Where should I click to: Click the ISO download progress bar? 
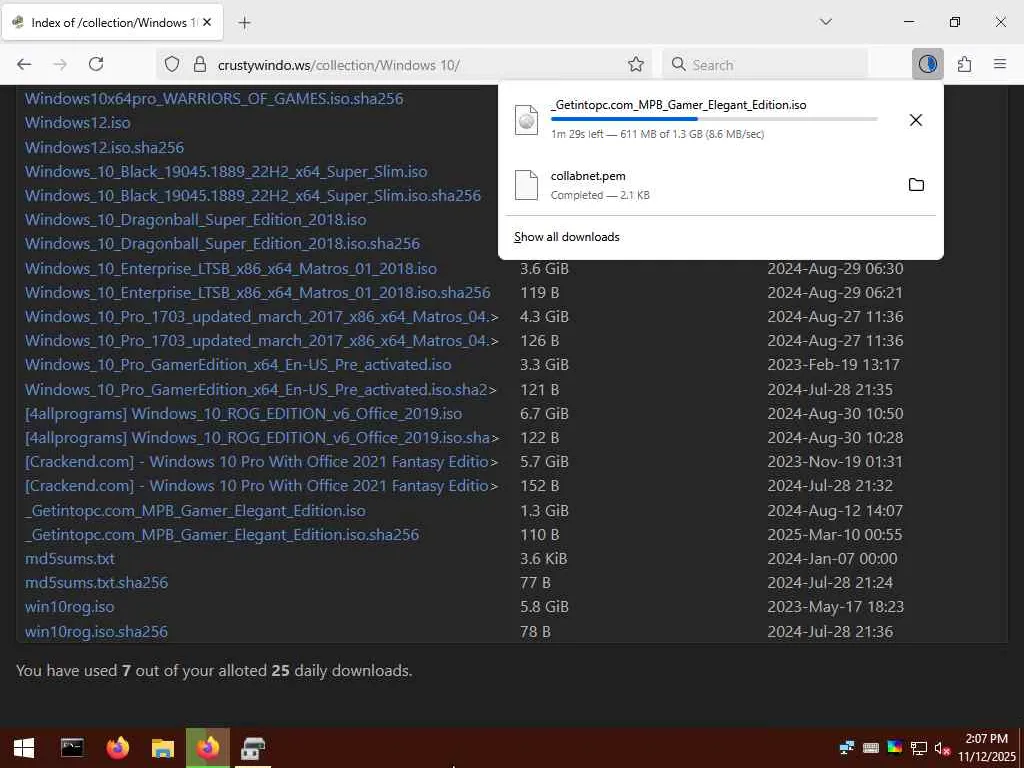pos(714,120)
